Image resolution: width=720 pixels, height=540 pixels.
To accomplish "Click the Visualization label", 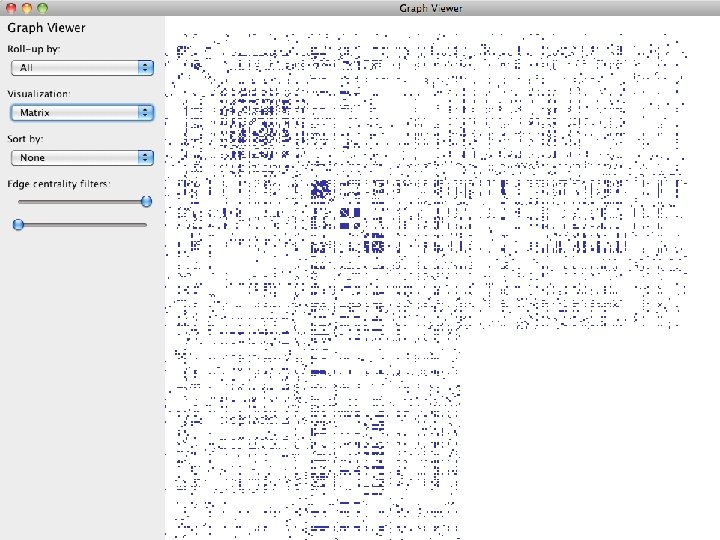I will click(39, 94).
